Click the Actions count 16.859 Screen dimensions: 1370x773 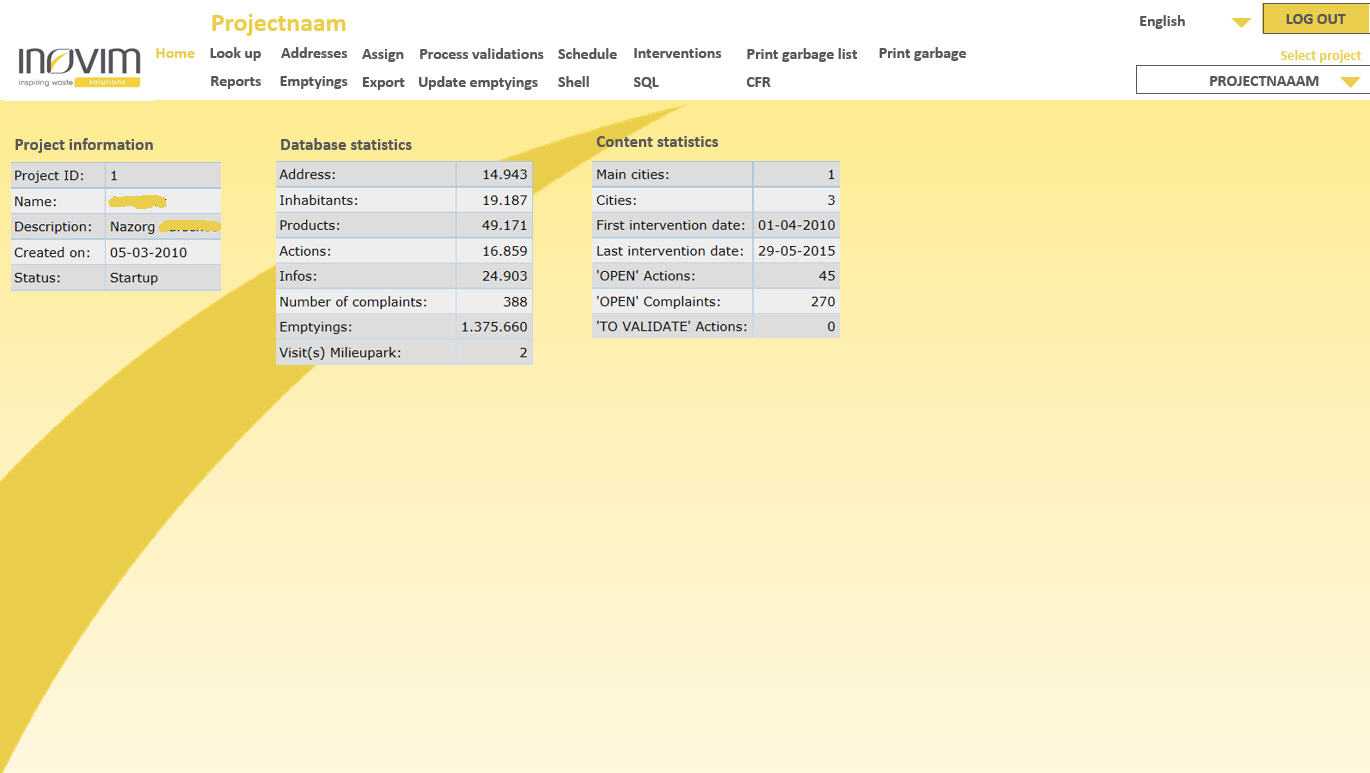pyautogui.click(x=505, y=251)
